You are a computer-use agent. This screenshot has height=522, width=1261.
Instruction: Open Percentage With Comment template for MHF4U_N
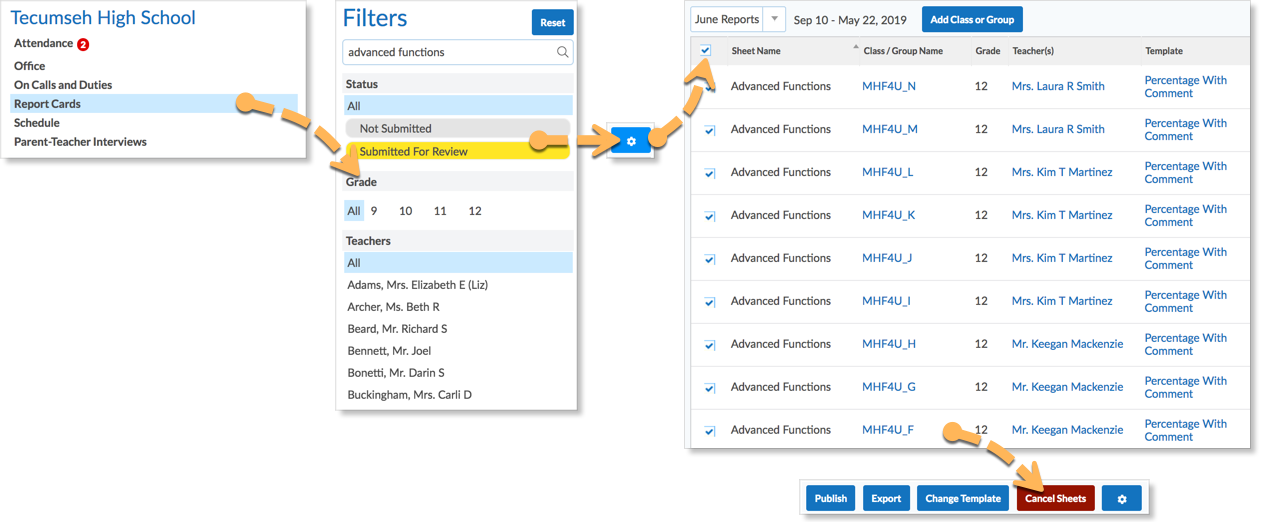[x=1186, y=87]
